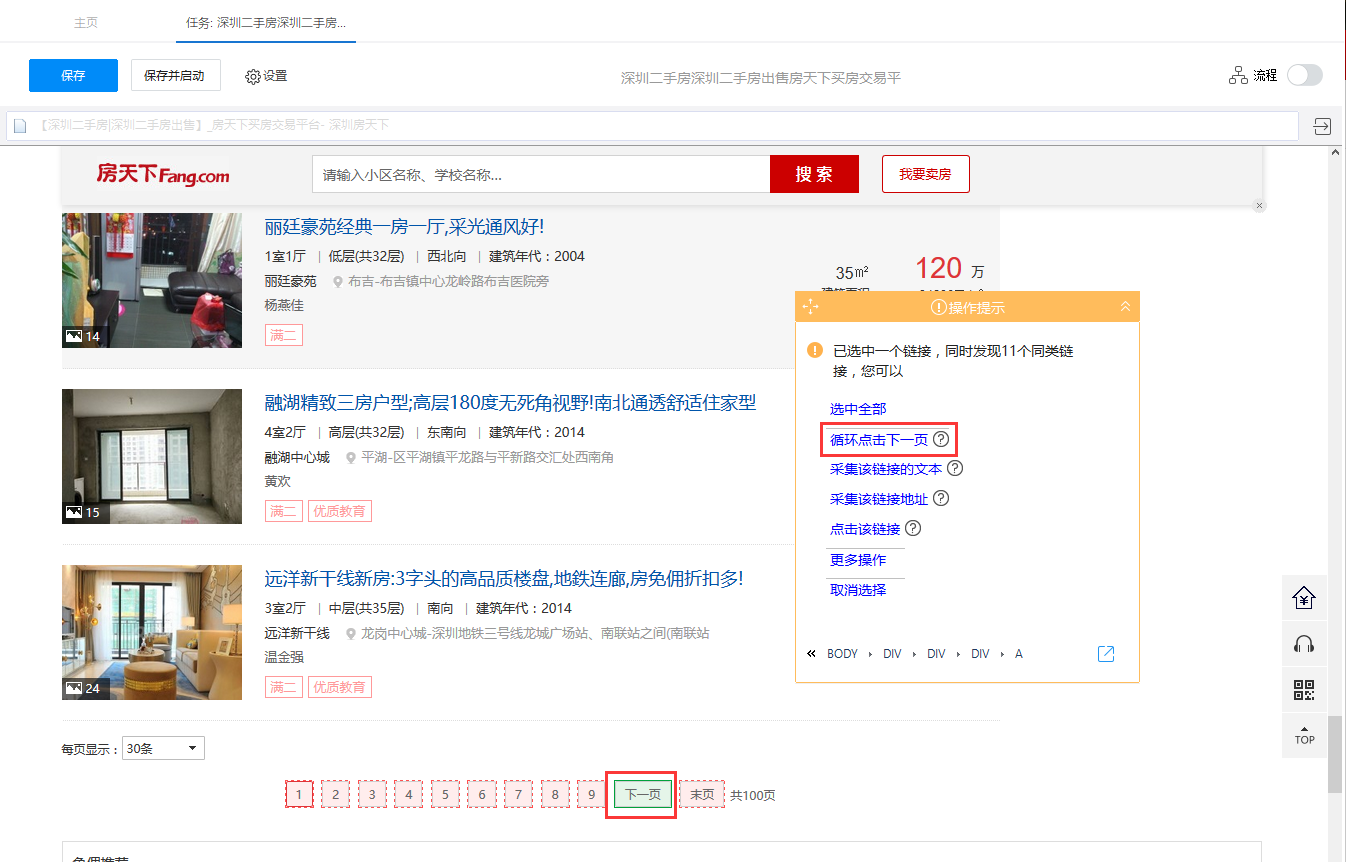
Task: Click the Fang.com logo
Action: [x=163, y=174]
